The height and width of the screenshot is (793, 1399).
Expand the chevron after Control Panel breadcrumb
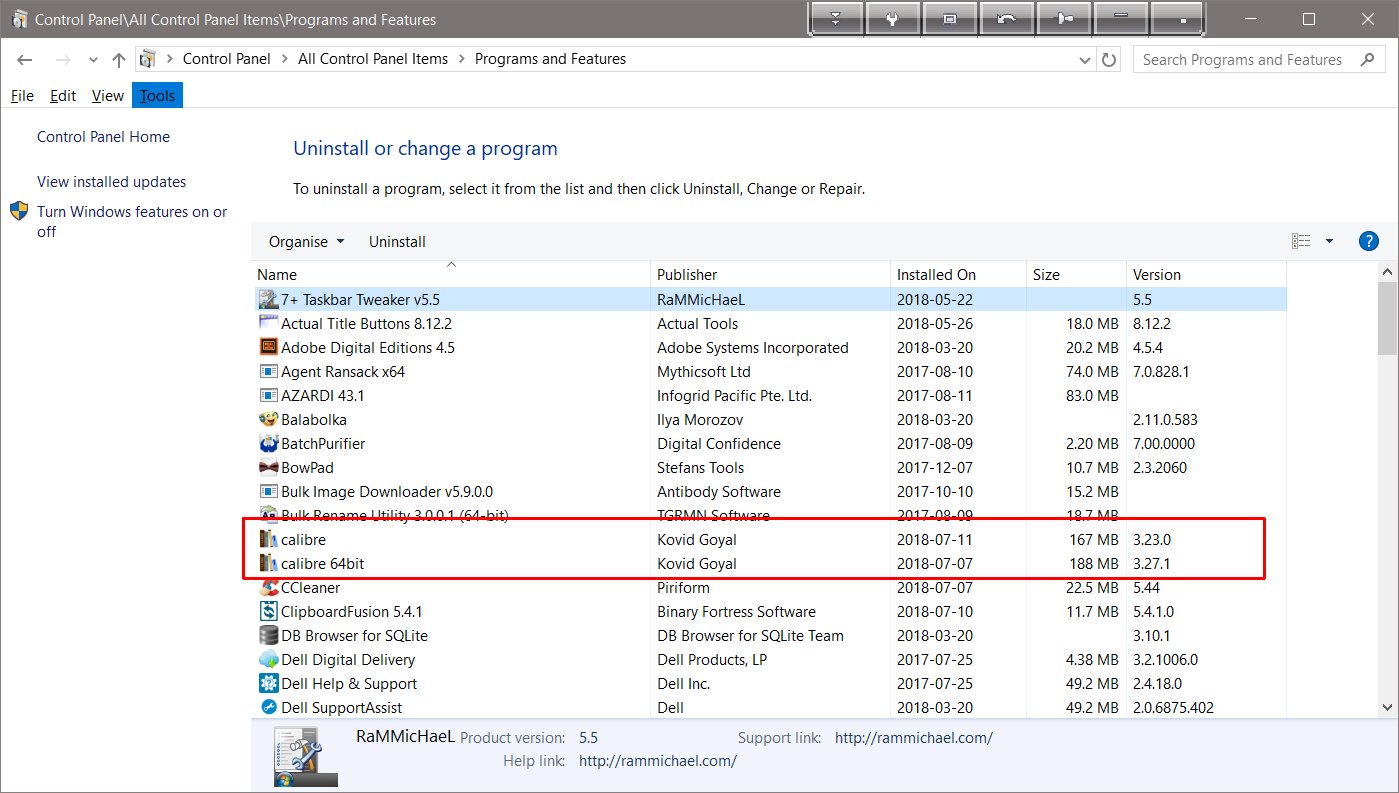pos(284,59)
